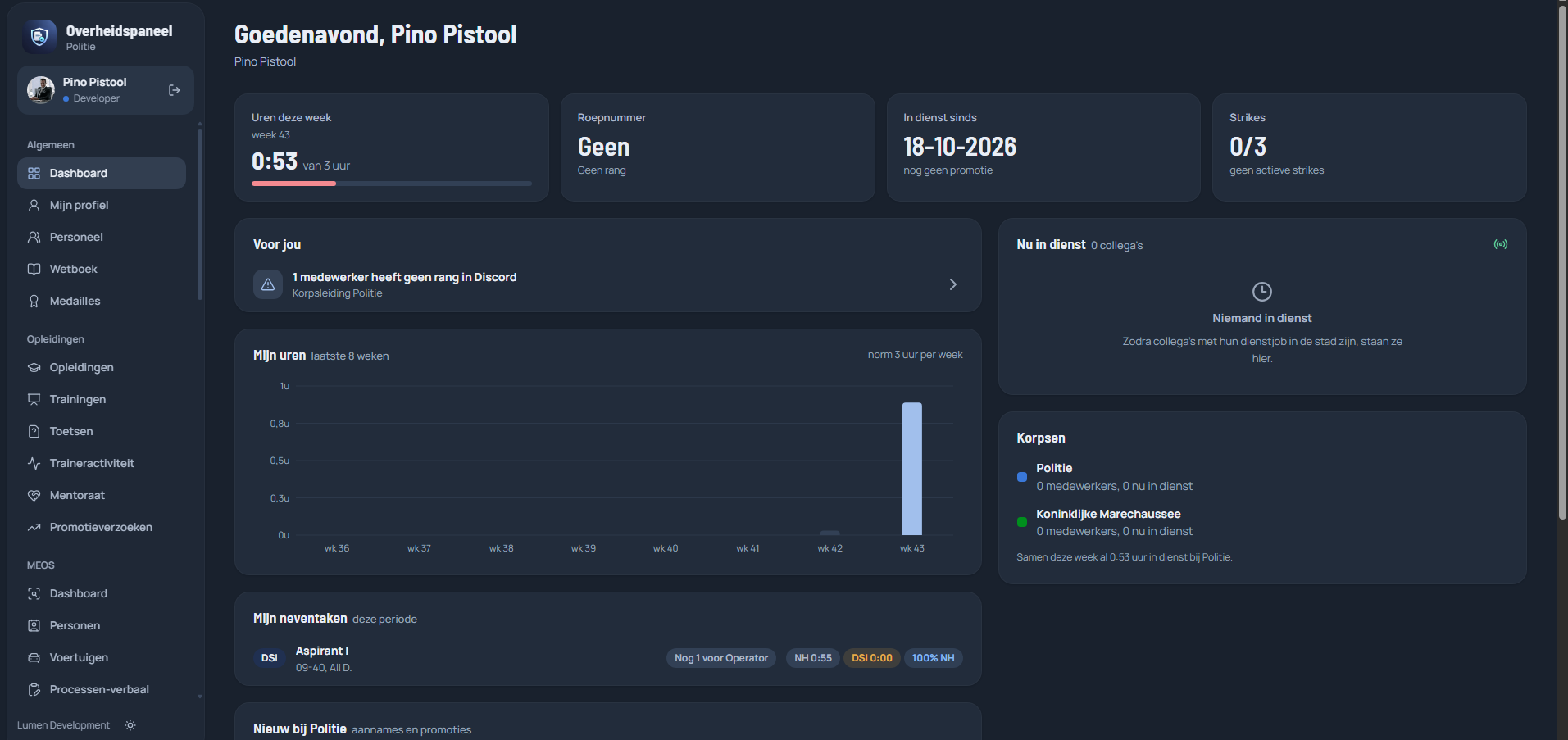Click the green Koninklijke Marechaussee color dot
This screenshot has height=740, width=1568.
(1022, 522)
